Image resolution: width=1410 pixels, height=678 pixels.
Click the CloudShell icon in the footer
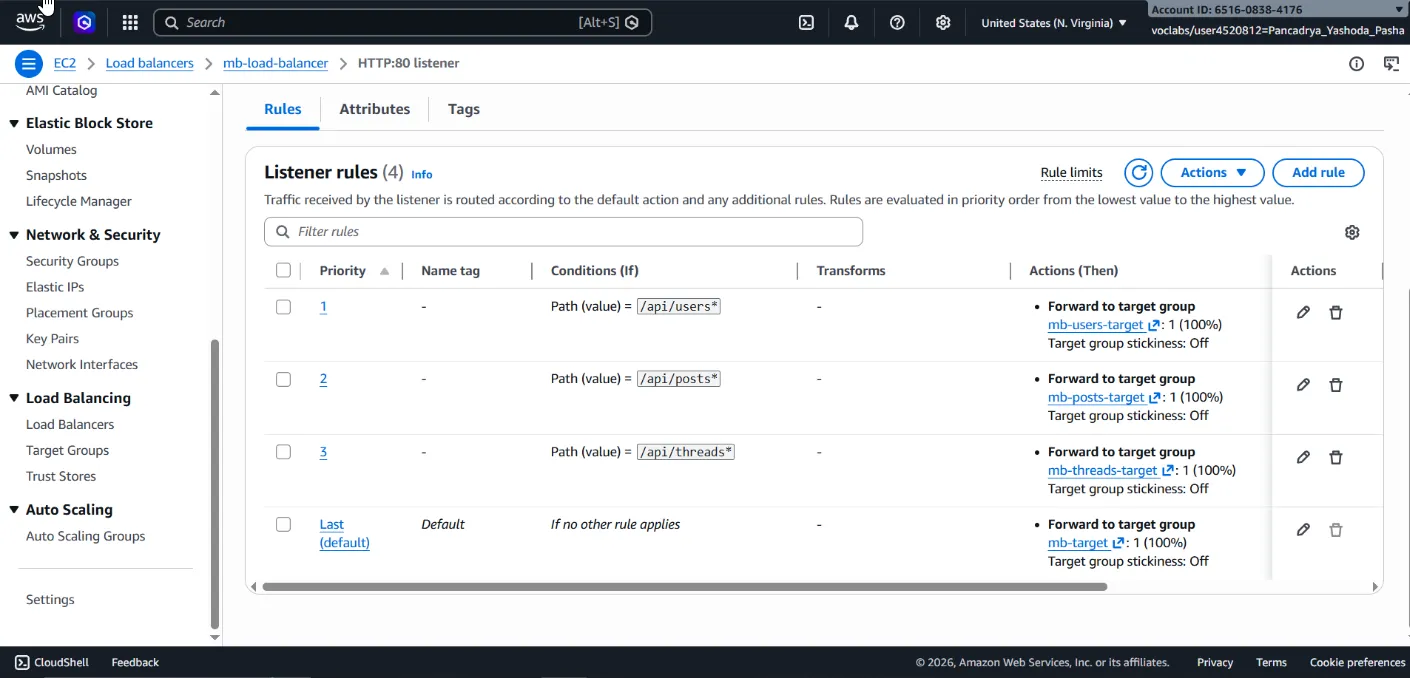[x=22, y=662]
